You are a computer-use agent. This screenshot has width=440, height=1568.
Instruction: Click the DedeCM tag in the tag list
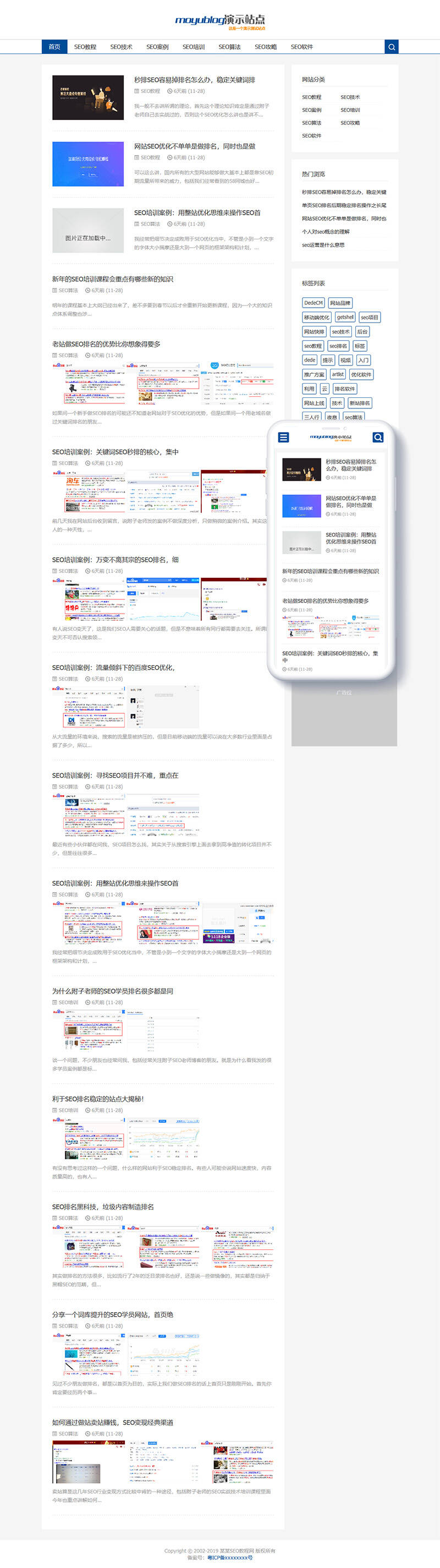point(313,303)
